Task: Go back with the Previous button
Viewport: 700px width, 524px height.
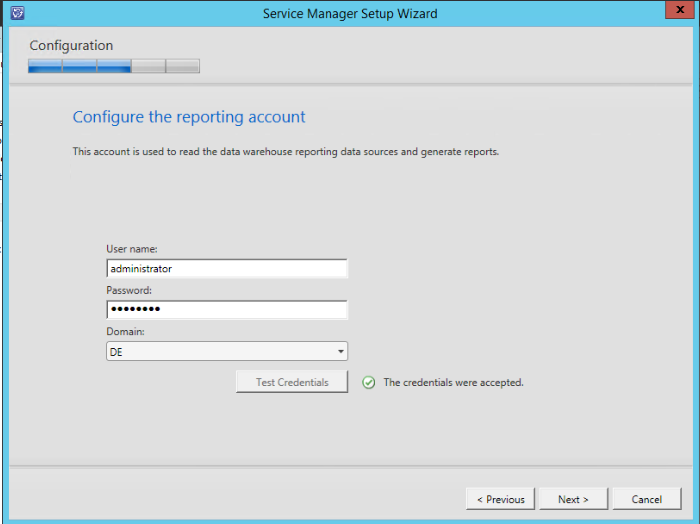Action: [500, 499]
